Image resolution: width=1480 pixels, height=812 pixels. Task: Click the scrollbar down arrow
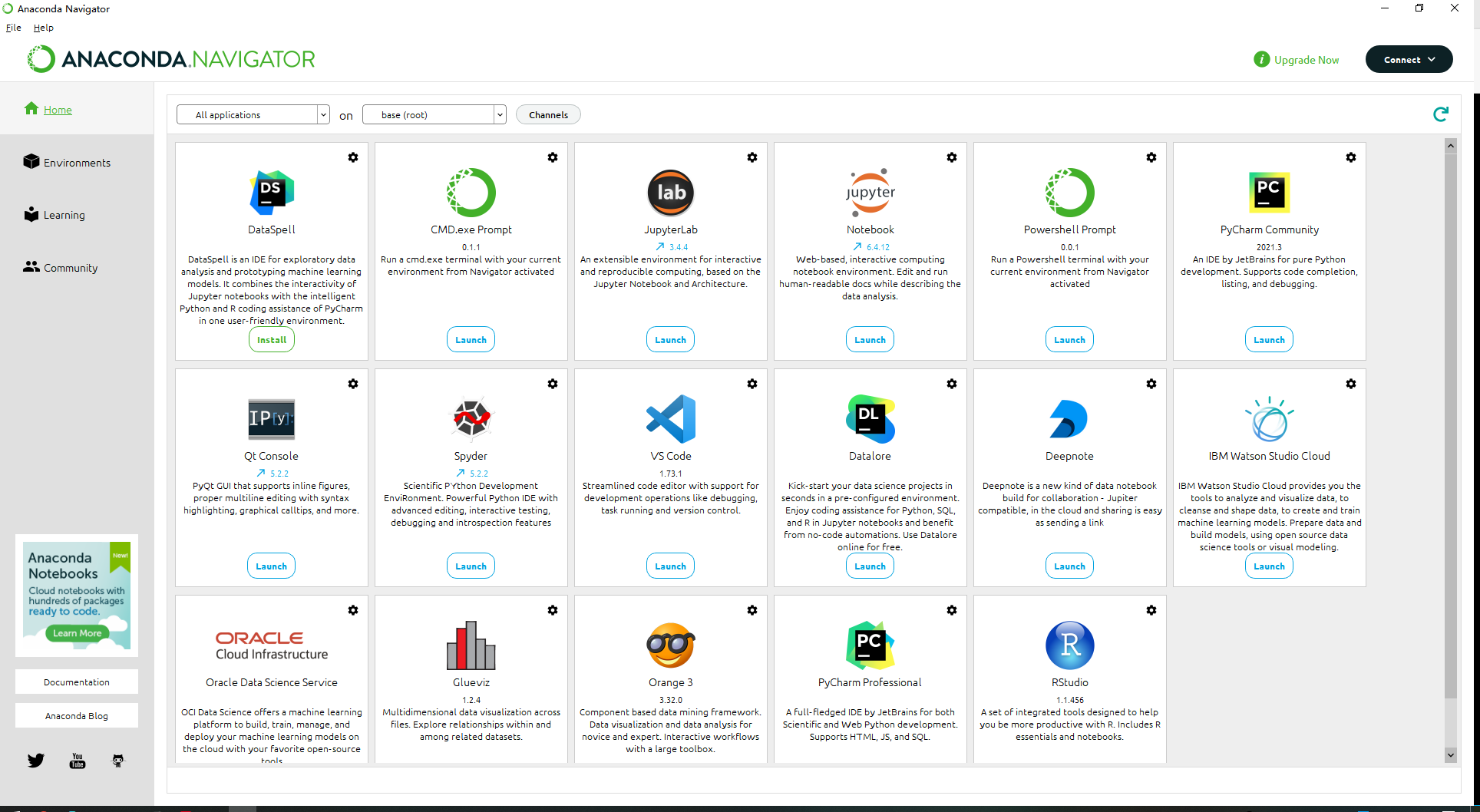1451,755
